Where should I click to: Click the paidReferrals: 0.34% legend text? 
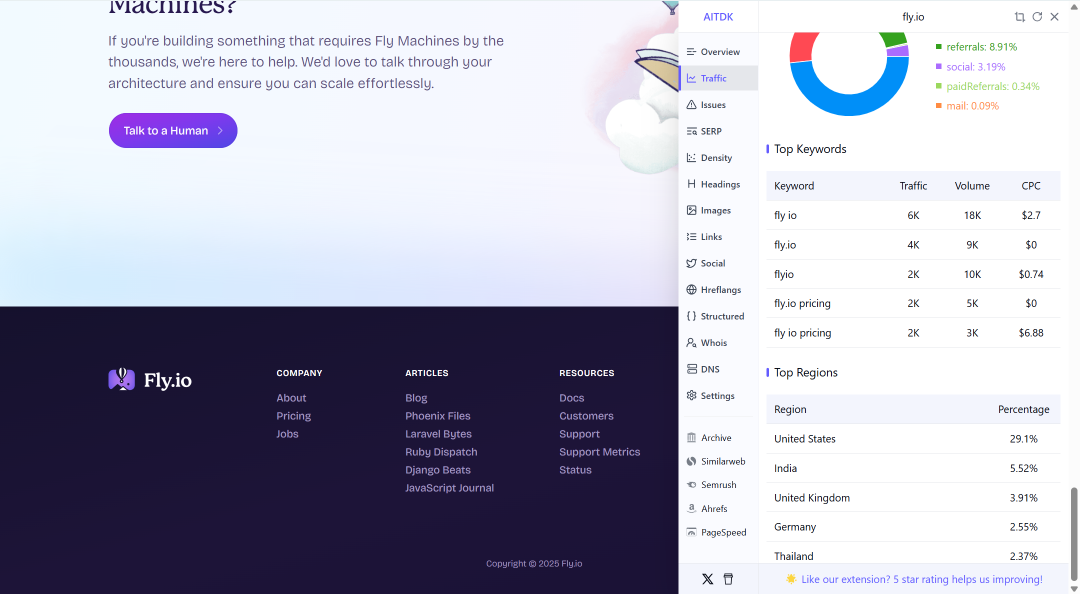(x=993, y=86)
